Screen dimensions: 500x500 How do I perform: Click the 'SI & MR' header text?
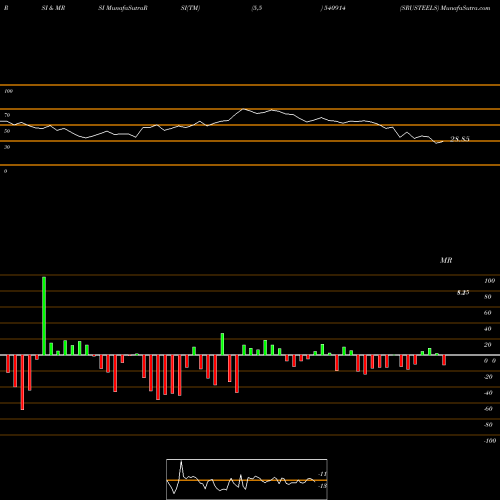[53, 8]
